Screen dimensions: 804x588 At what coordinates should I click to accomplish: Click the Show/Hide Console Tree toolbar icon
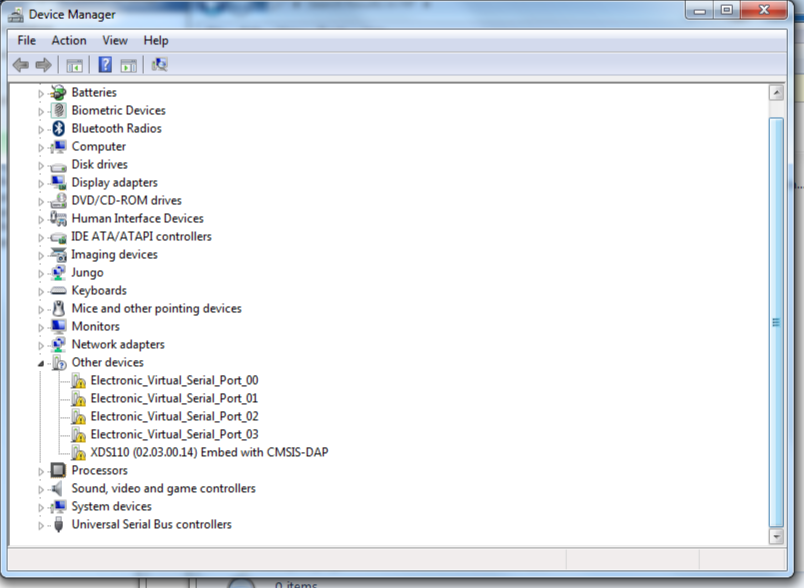(74, 65)
